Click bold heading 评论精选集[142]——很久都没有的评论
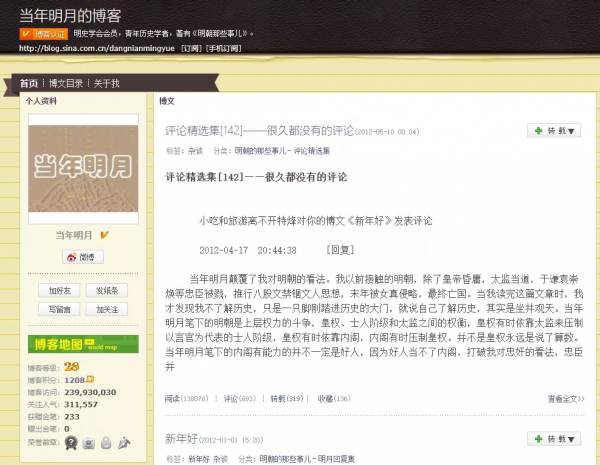The image size is (600, 465). pyautogui.click(x=256, y=177)
